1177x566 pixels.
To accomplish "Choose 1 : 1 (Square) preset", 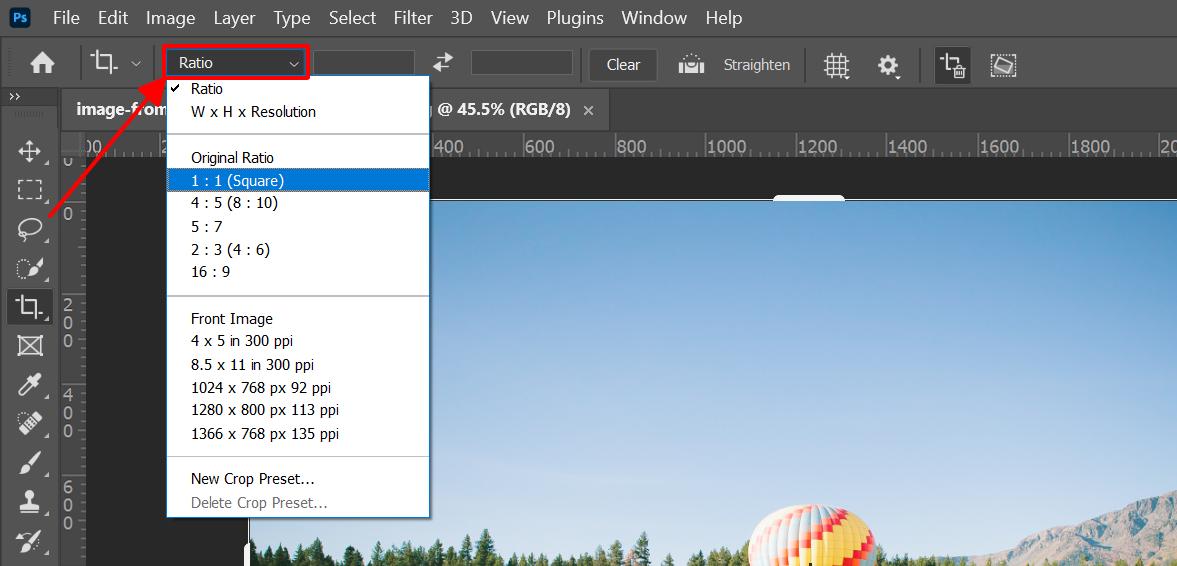I will pos(298,180).
